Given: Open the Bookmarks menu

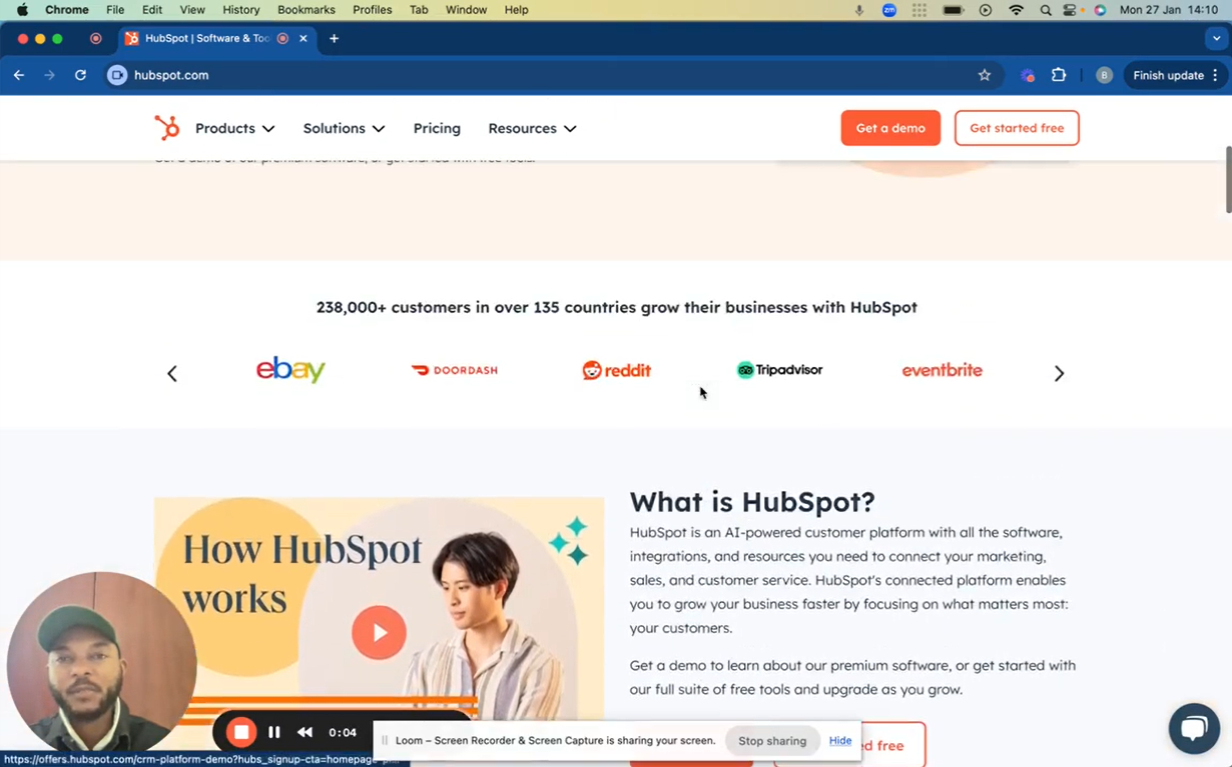Looking at the screenshot, I should click(306, 10).
